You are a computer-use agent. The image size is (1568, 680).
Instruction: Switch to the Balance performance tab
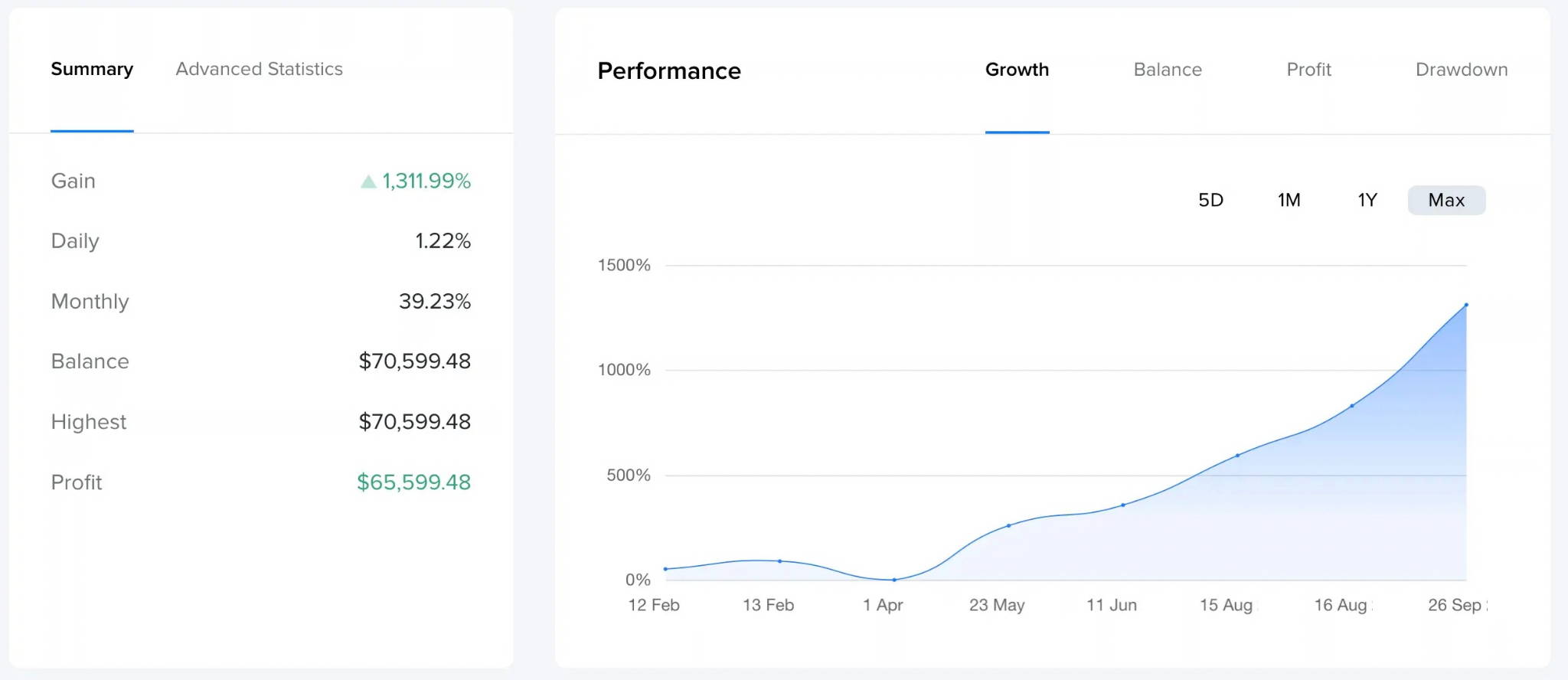pos(1168,70)
